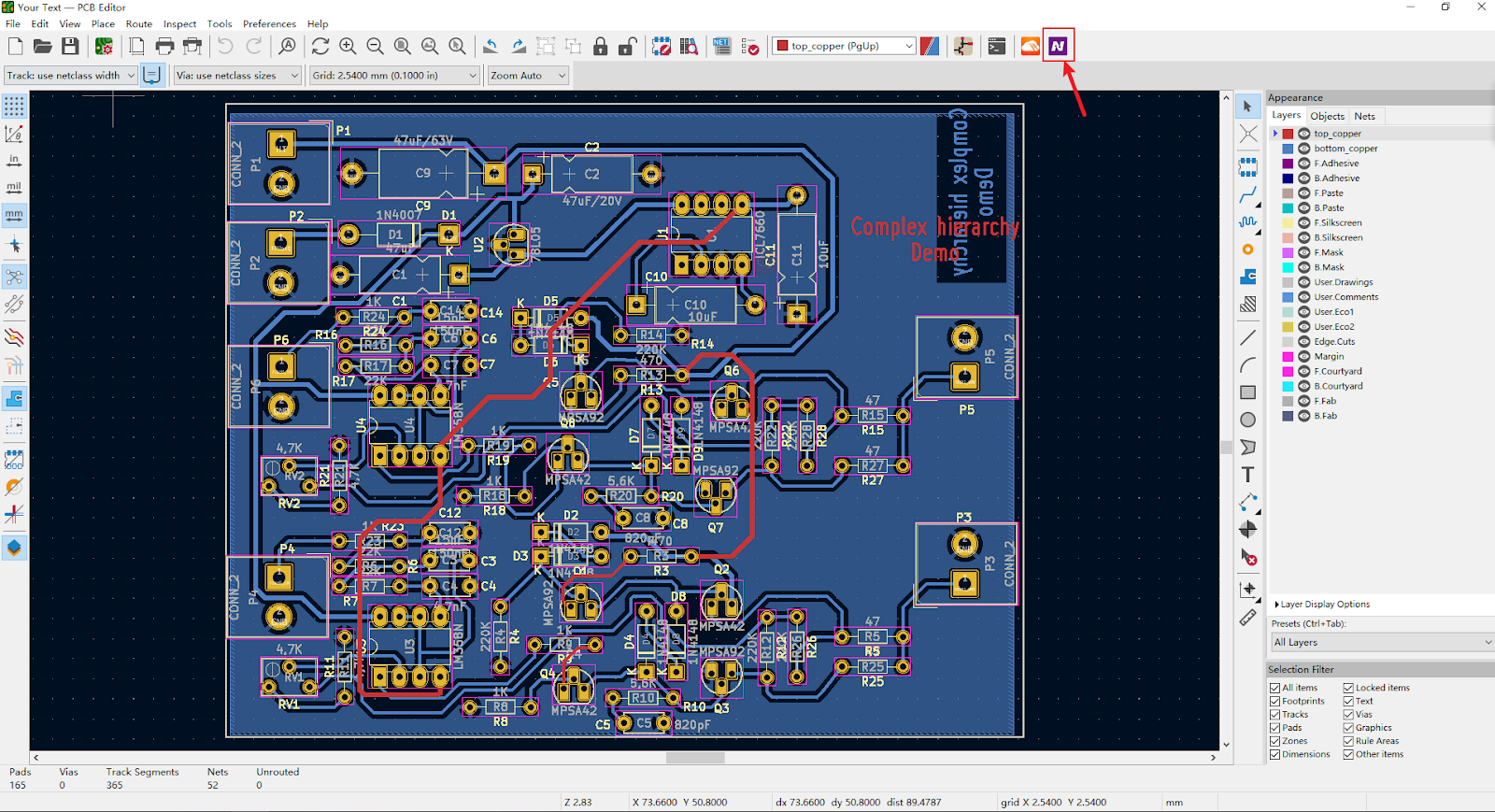Open the All Layers presets dropdown
Viewport: 1495px width, 812px height.
pos(1381,642)
